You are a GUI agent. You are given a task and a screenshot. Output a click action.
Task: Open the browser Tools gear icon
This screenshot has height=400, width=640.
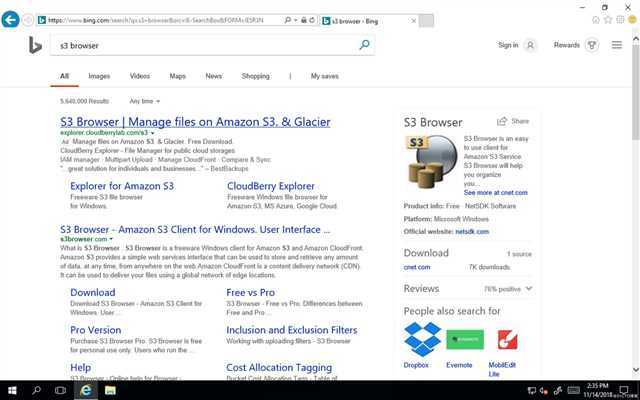click(620, 20)
